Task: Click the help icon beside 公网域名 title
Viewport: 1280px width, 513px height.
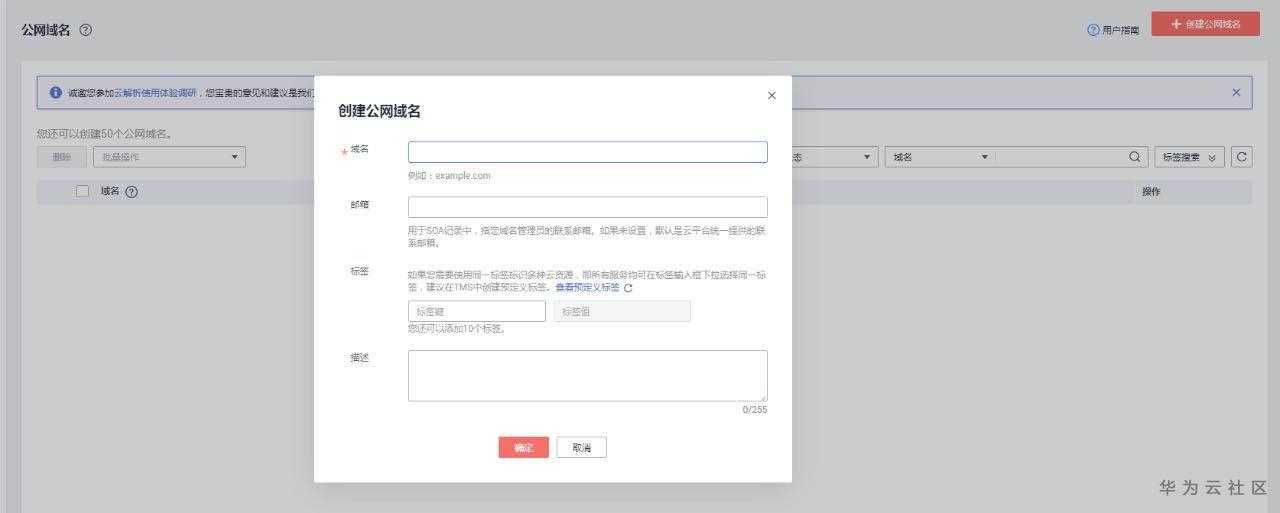Action: pos(86,30)
